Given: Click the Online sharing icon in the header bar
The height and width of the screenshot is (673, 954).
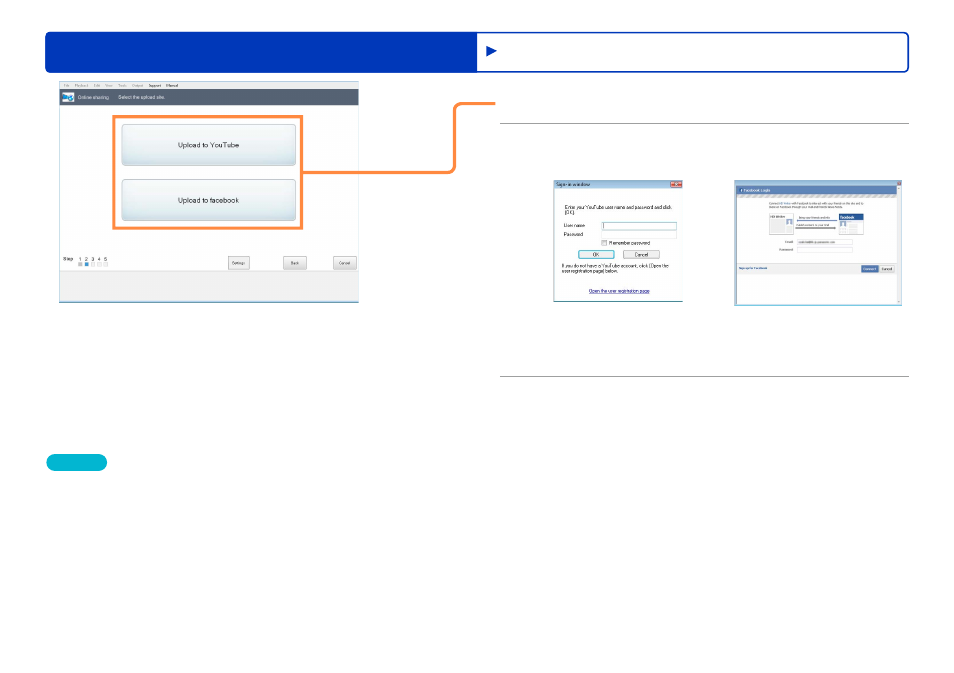Looking at the screenshot, I should [x=68, y=97].
